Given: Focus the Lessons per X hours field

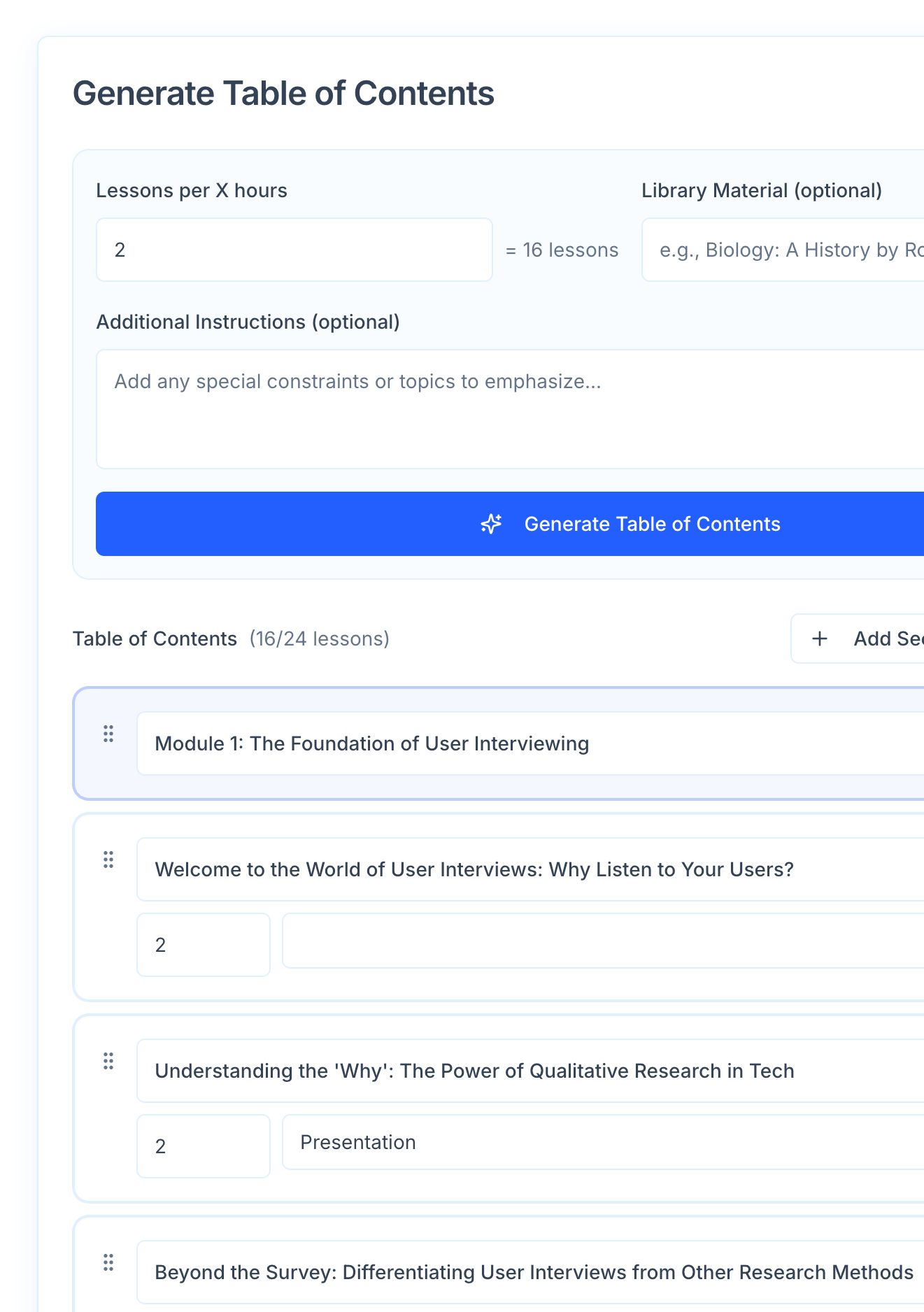Looking at the screenshot, I should (294, 250).
